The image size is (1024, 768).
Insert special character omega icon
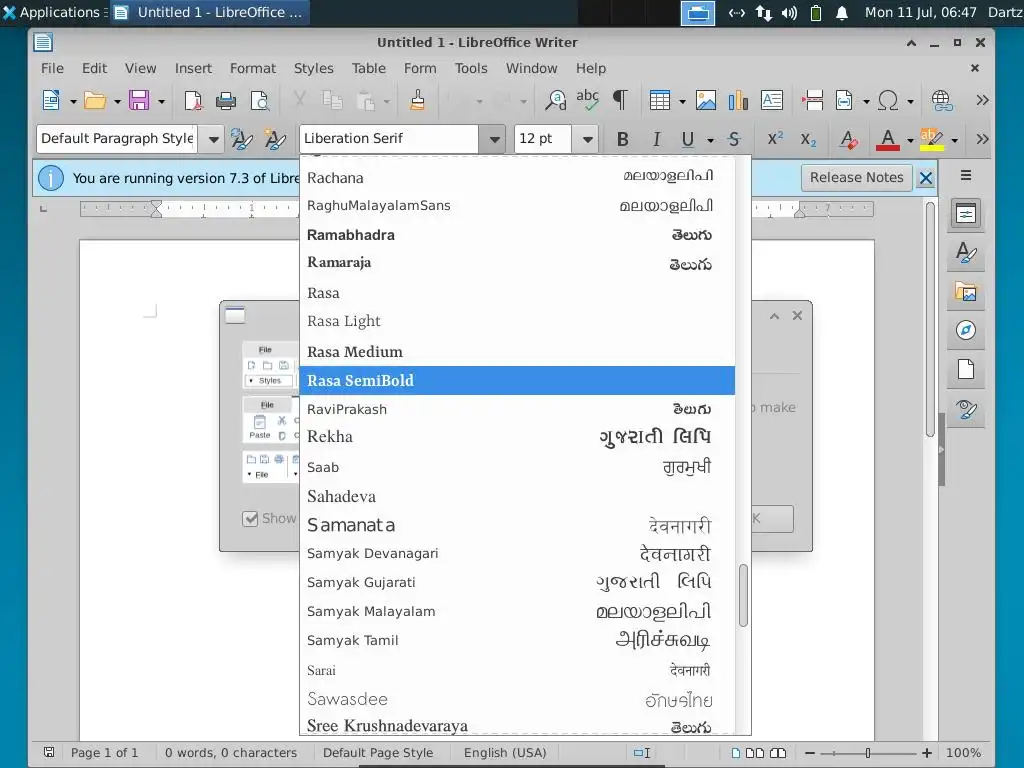point(888,101)
